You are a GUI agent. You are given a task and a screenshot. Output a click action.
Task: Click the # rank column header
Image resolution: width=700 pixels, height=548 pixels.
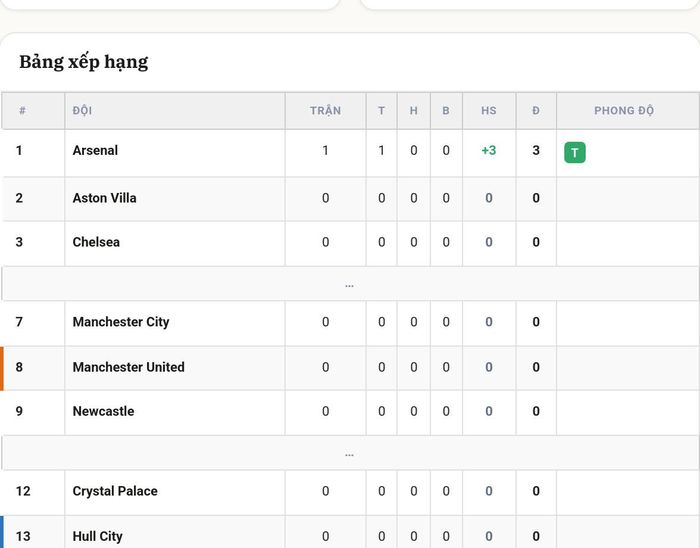coord(22,111)
